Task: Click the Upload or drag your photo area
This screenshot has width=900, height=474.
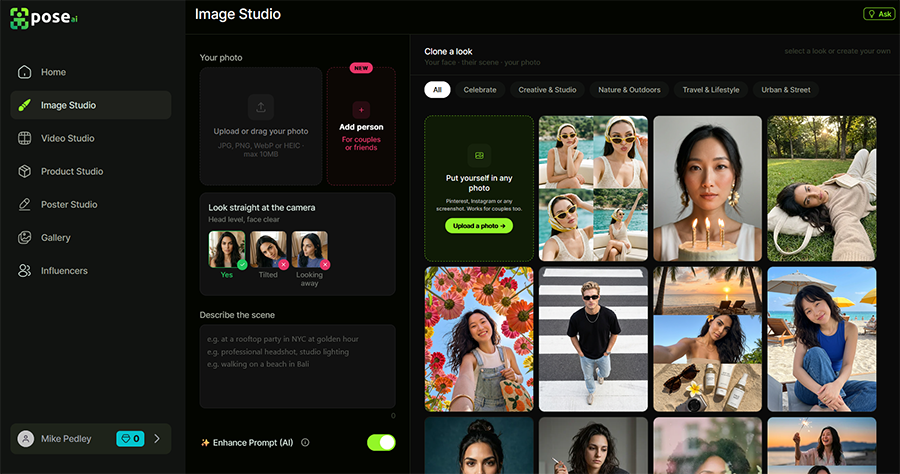Action: 261,126
